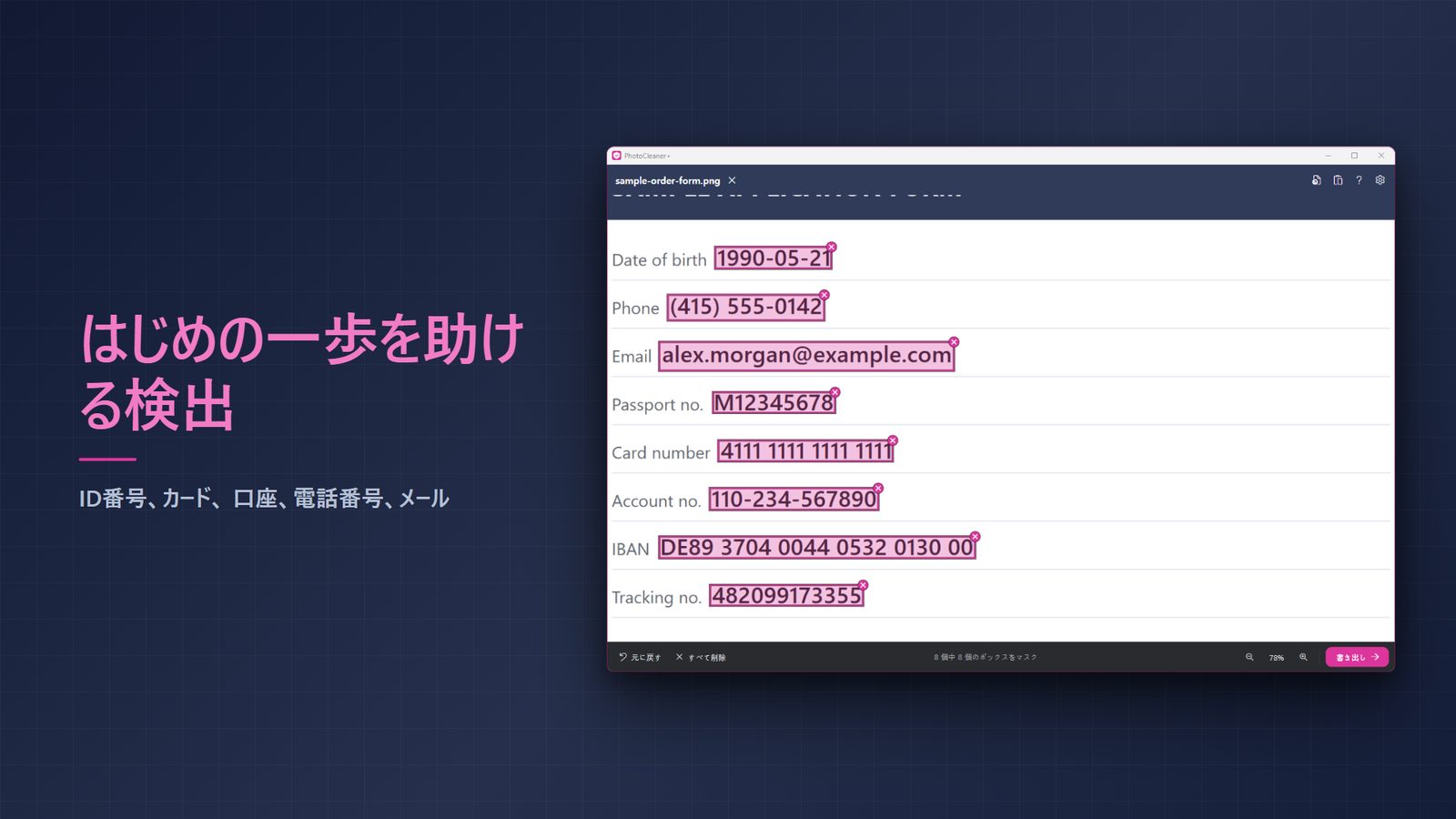This screenshot has height=819, width=1456.
Task: Select masked box 1990-05-21
Action: tap(773, 258)
